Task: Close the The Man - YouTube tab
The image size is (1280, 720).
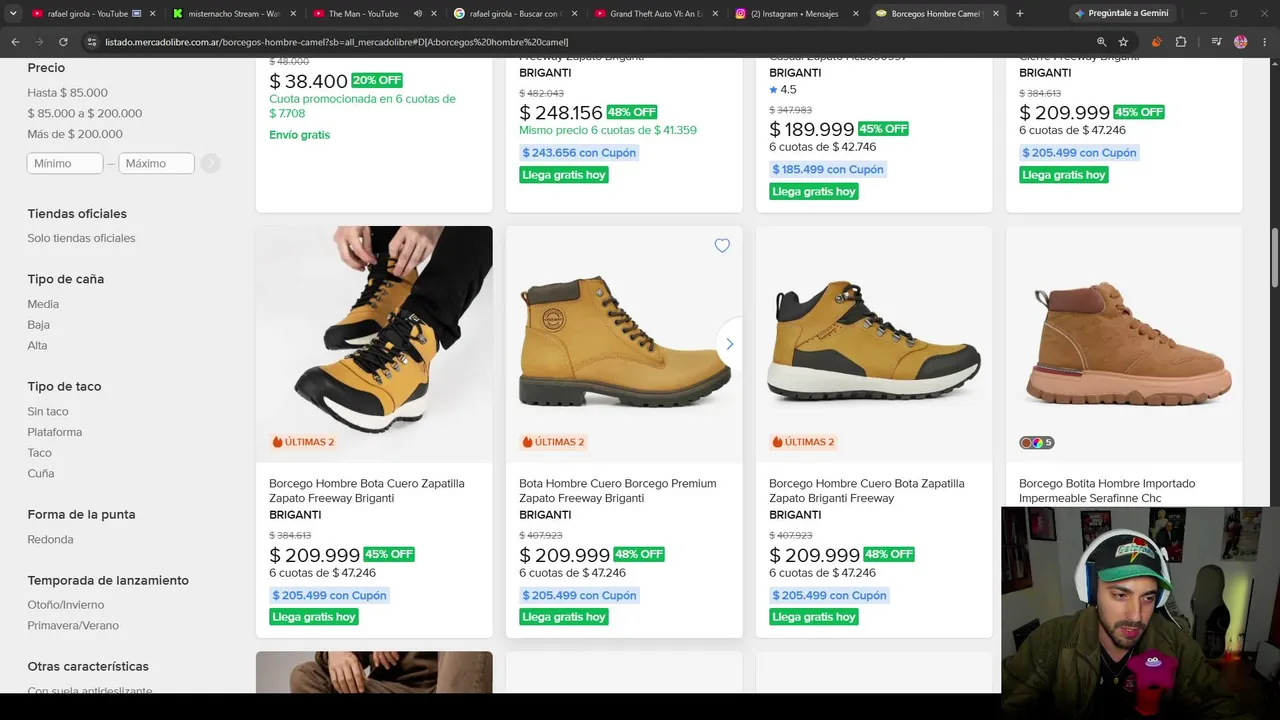Action: point(435,14)
